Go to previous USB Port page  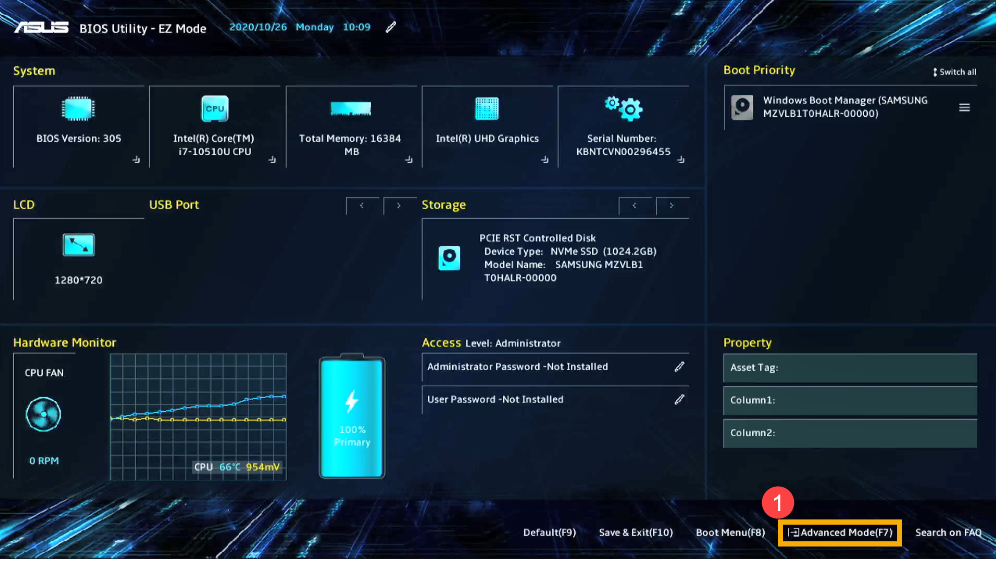click(x=363, y=207)
